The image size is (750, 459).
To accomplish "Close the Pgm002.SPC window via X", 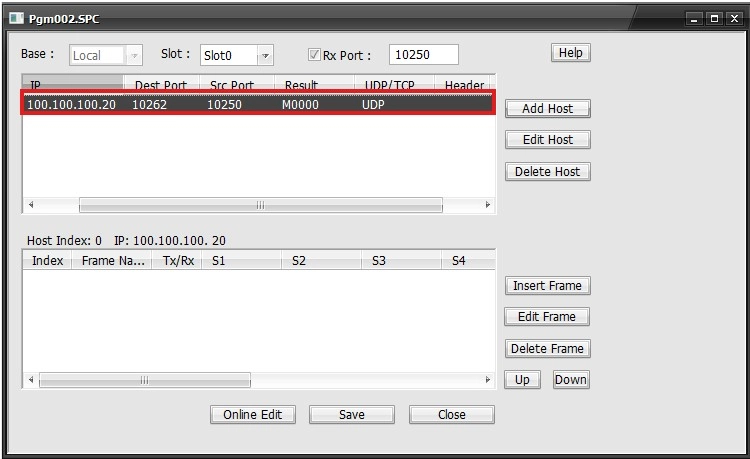I will tap(734, 19).
